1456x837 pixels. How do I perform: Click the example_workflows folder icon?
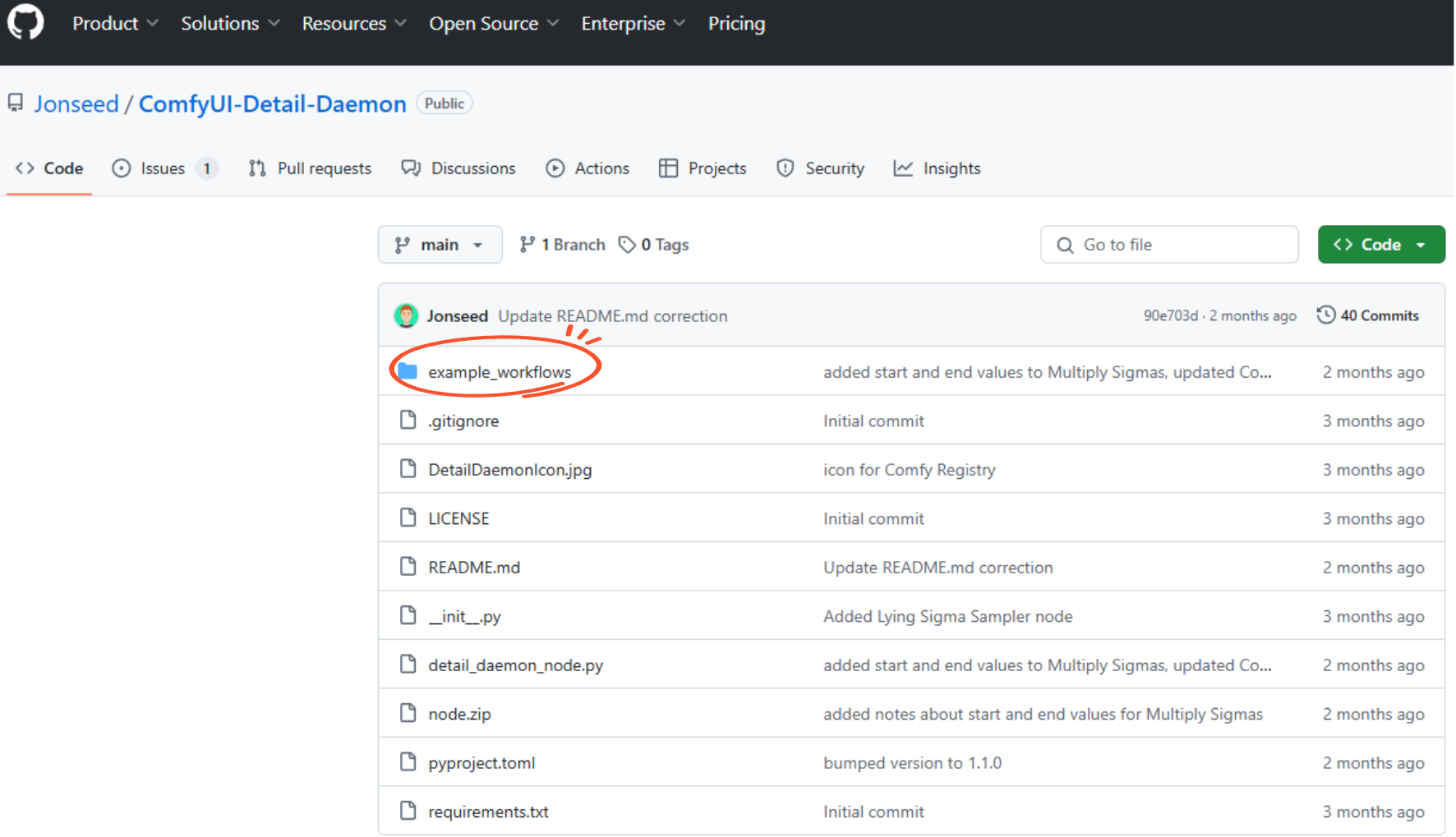(x=408, y=371)
